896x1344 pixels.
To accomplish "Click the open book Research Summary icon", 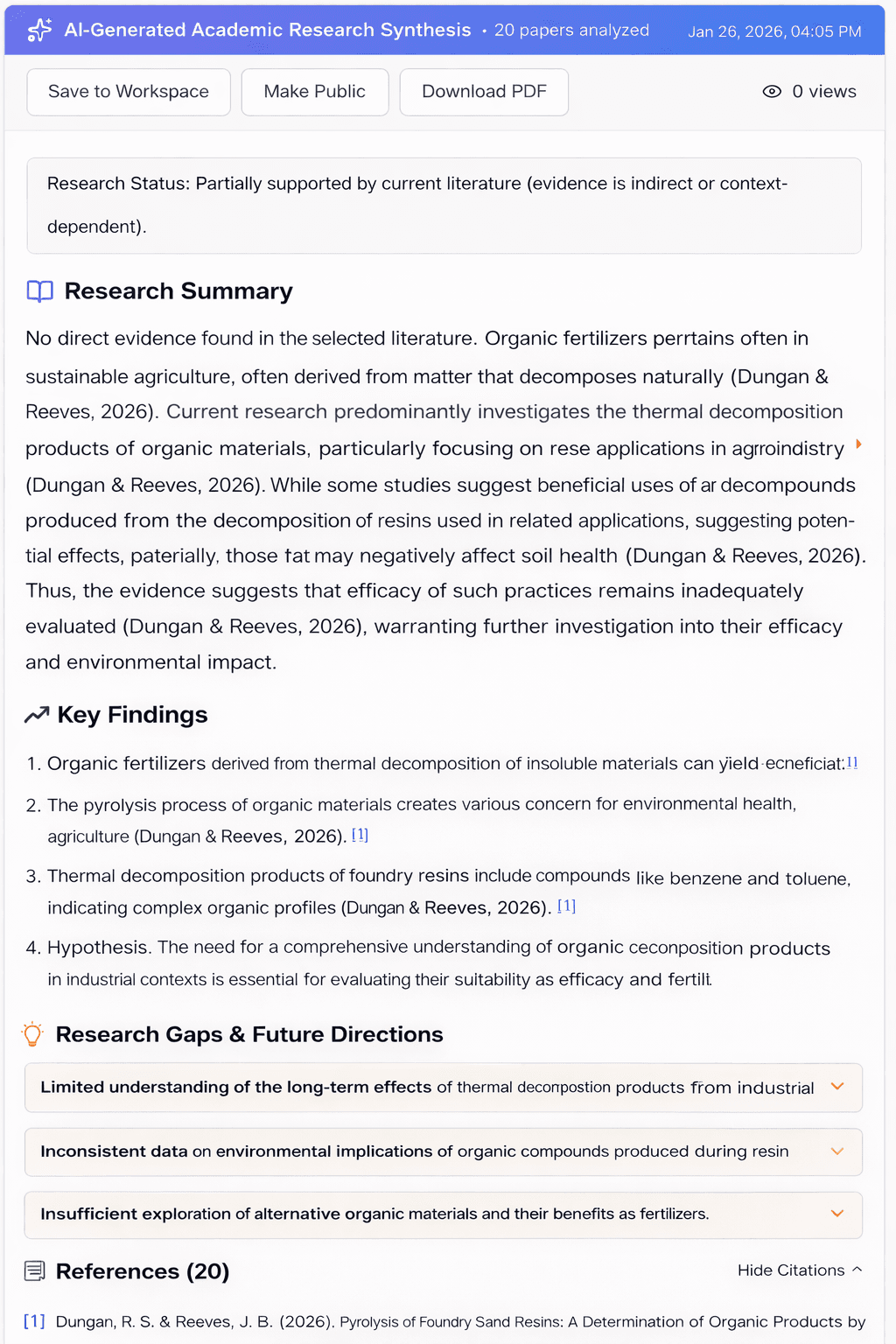I will pyautogui.click(x=38, y=291).
